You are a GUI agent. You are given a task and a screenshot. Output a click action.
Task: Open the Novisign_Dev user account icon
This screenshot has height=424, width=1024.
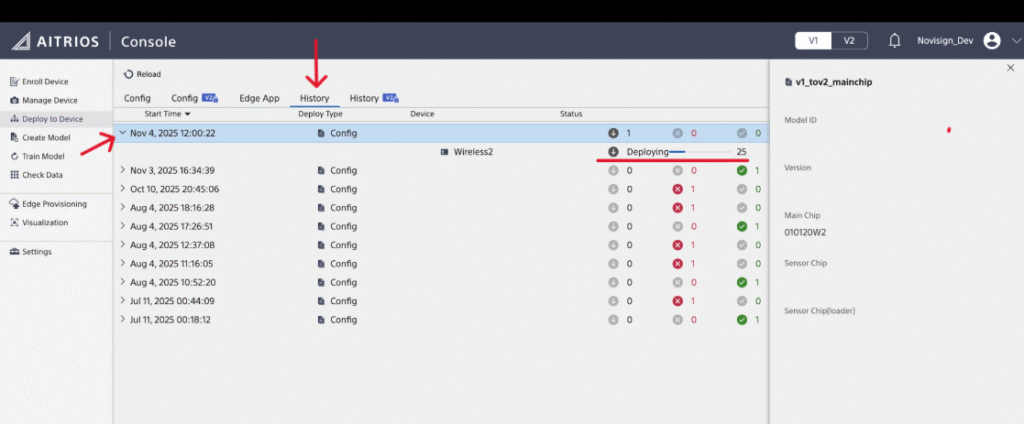[991, 41]
